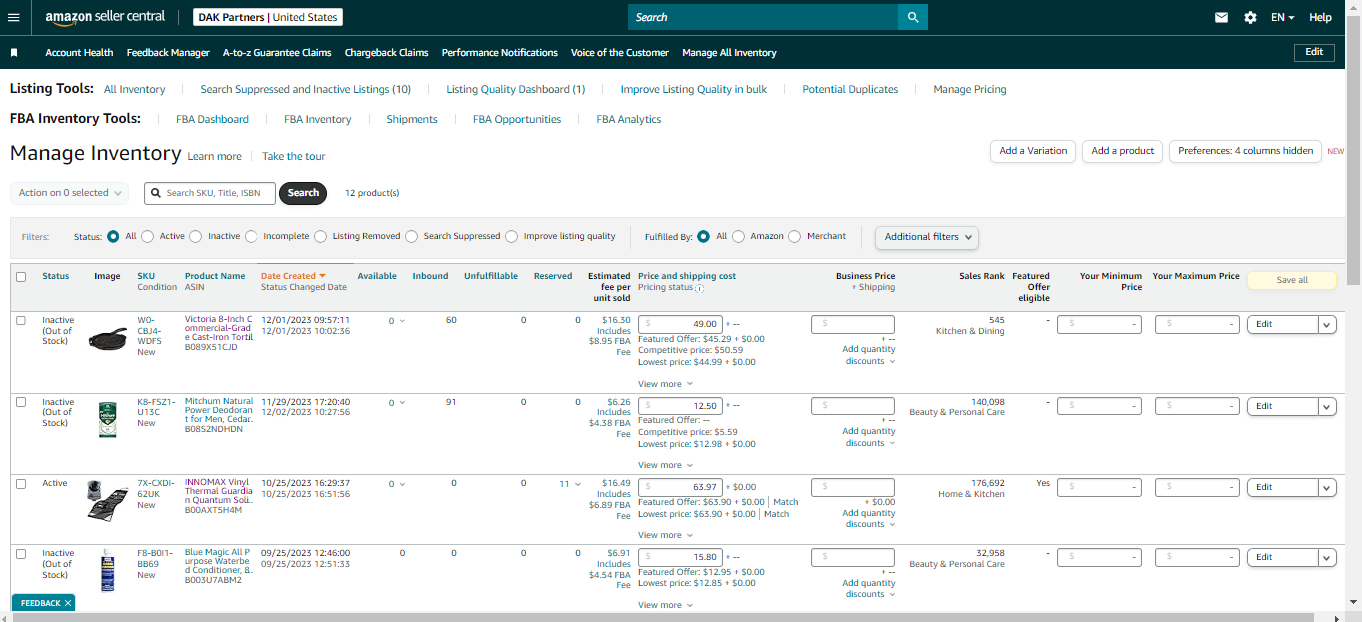The width and height of the screenshot is (1362, 622).
Task: Click the 63.97 price input field
Action: pos(680,487)
